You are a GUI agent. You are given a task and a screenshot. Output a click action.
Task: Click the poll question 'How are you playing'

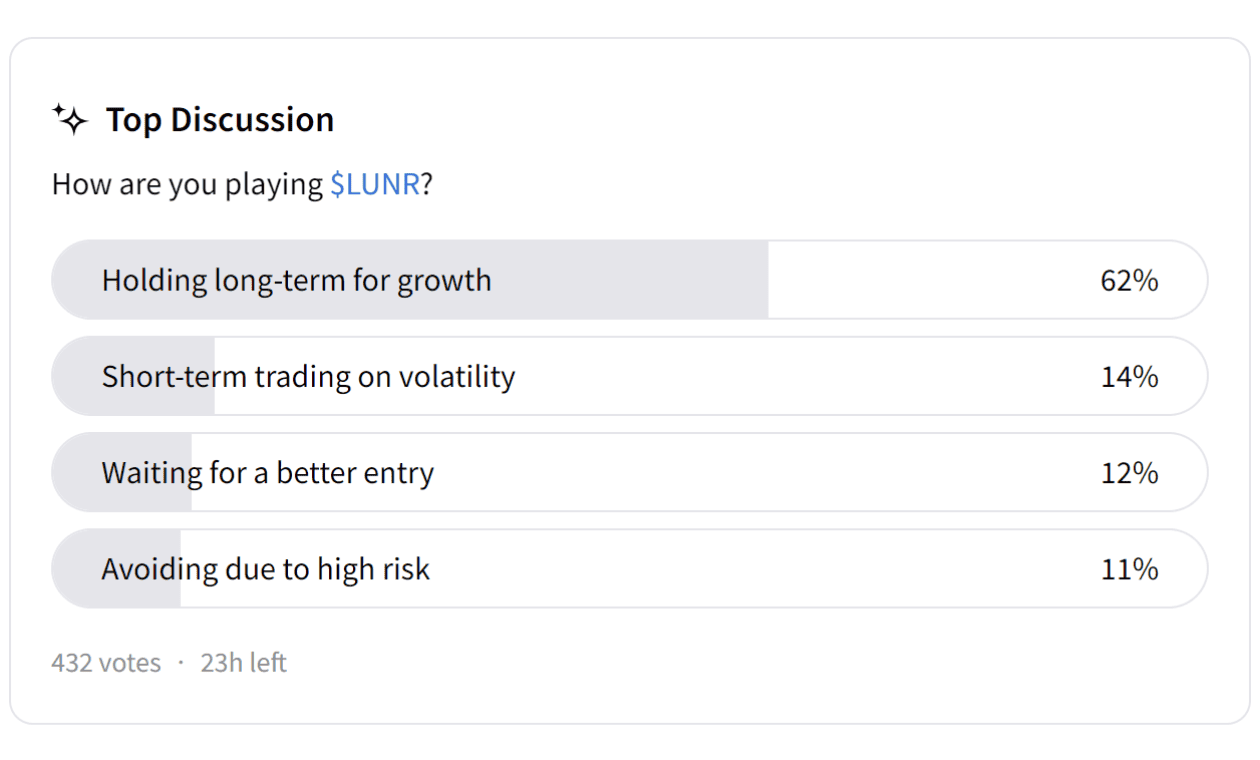point(187,185)
